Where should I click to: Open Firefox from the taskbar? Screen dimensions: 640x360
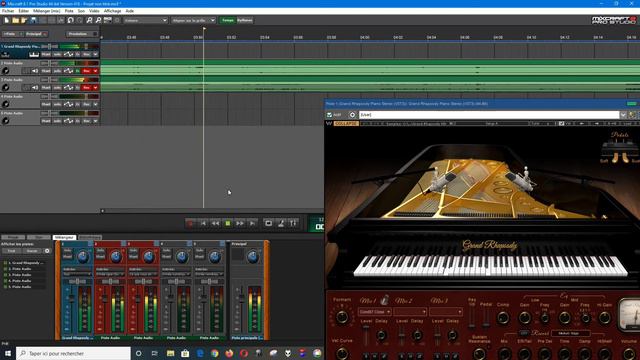point(229,353)
